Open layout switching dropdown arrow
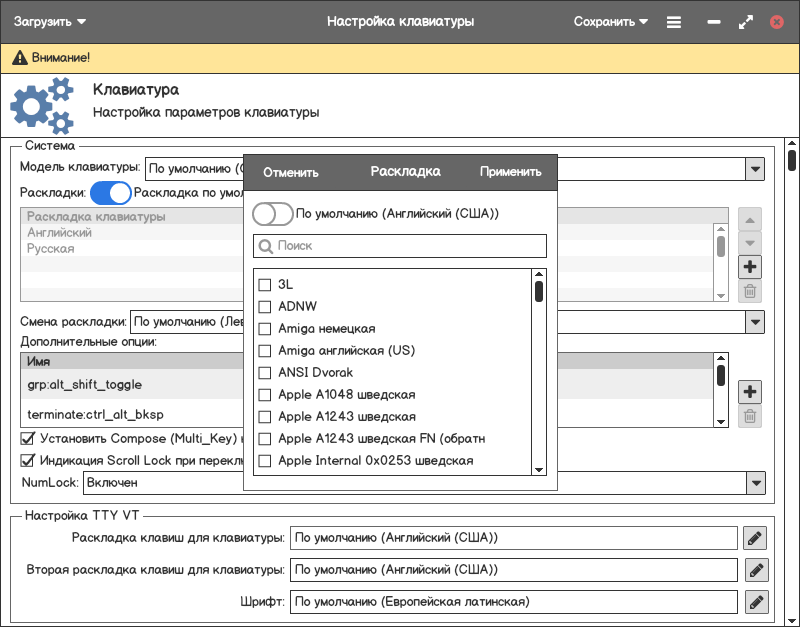 (x=755, y=322)
